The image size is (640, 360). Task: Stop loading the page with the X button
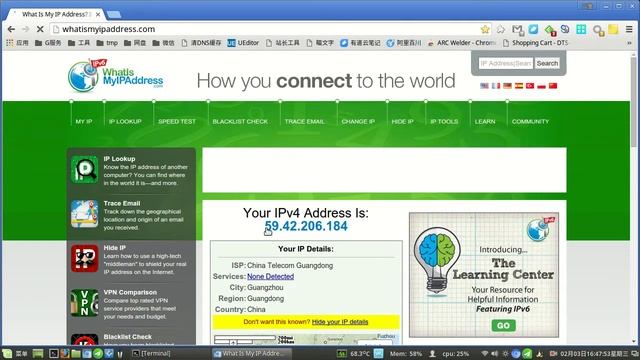click(40, 29)
